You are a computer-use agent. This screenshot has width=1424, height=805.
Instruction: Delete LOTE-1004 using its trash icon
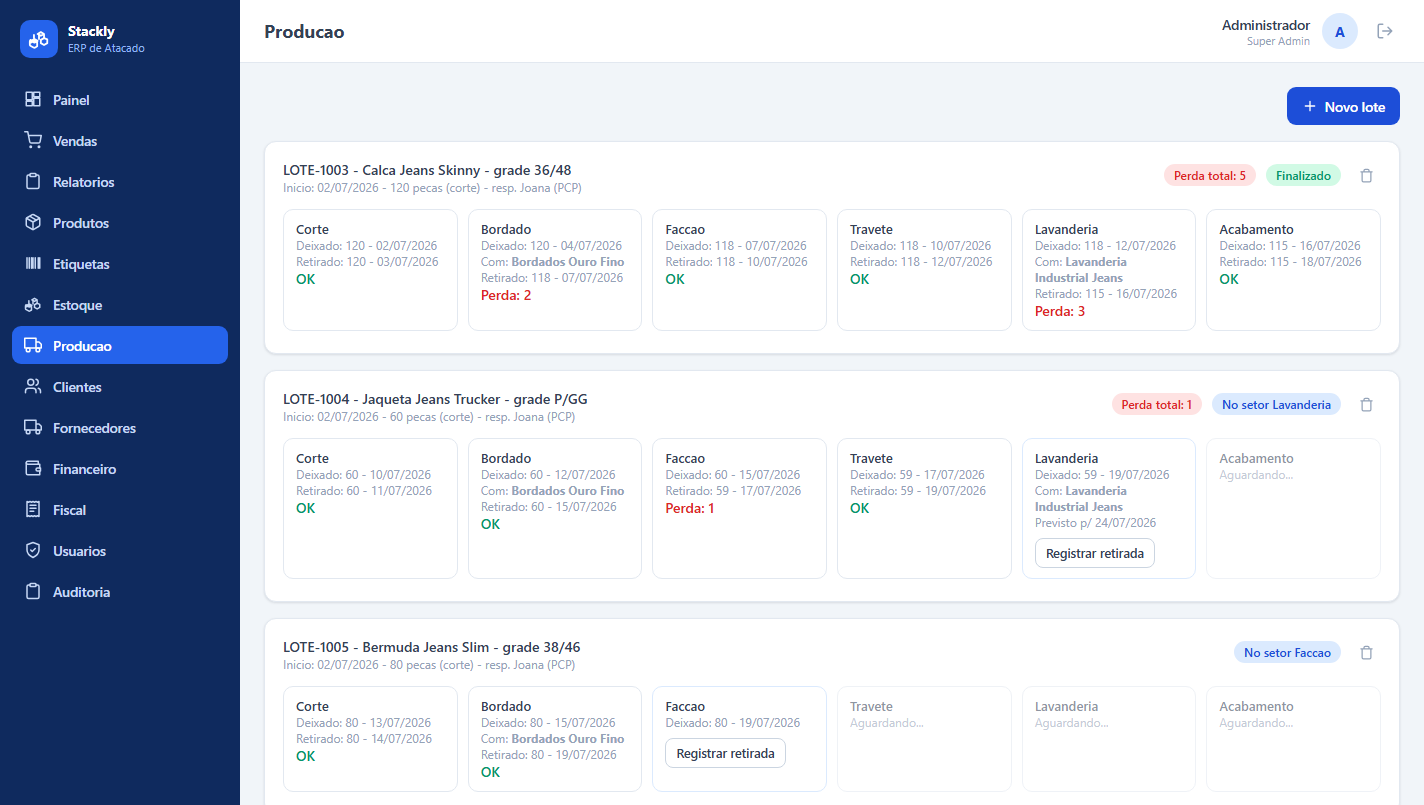click(1367, 405)
